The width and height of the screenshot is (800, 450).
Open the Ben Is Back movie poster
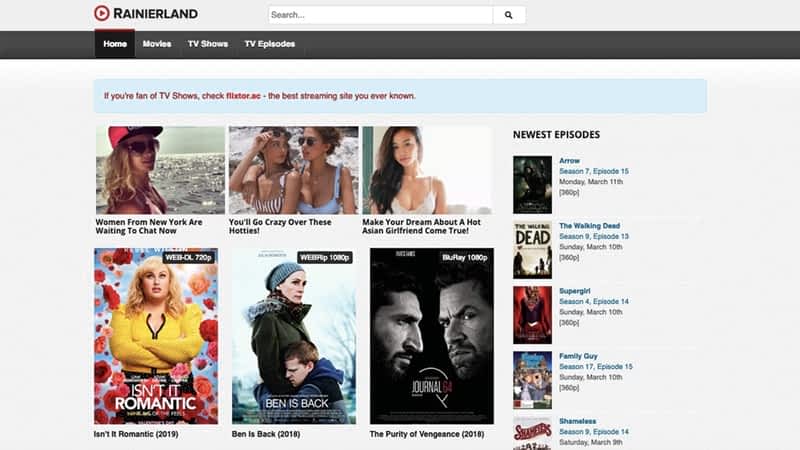[294, 336]
